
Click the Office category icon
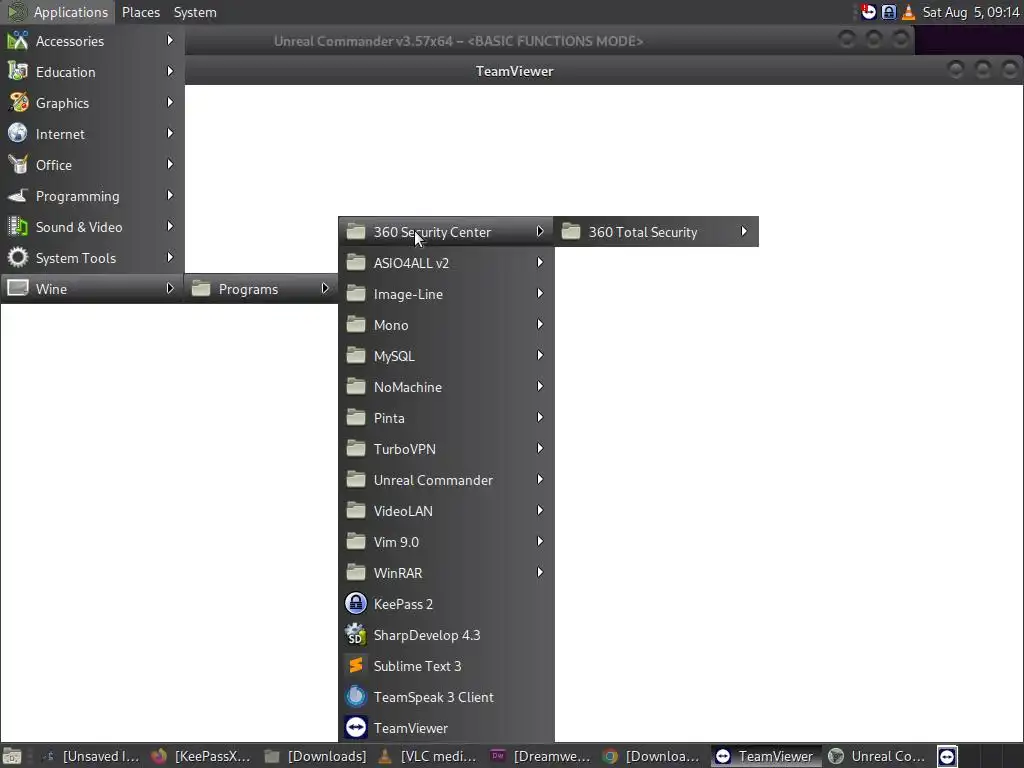click(x=18, y=165)
